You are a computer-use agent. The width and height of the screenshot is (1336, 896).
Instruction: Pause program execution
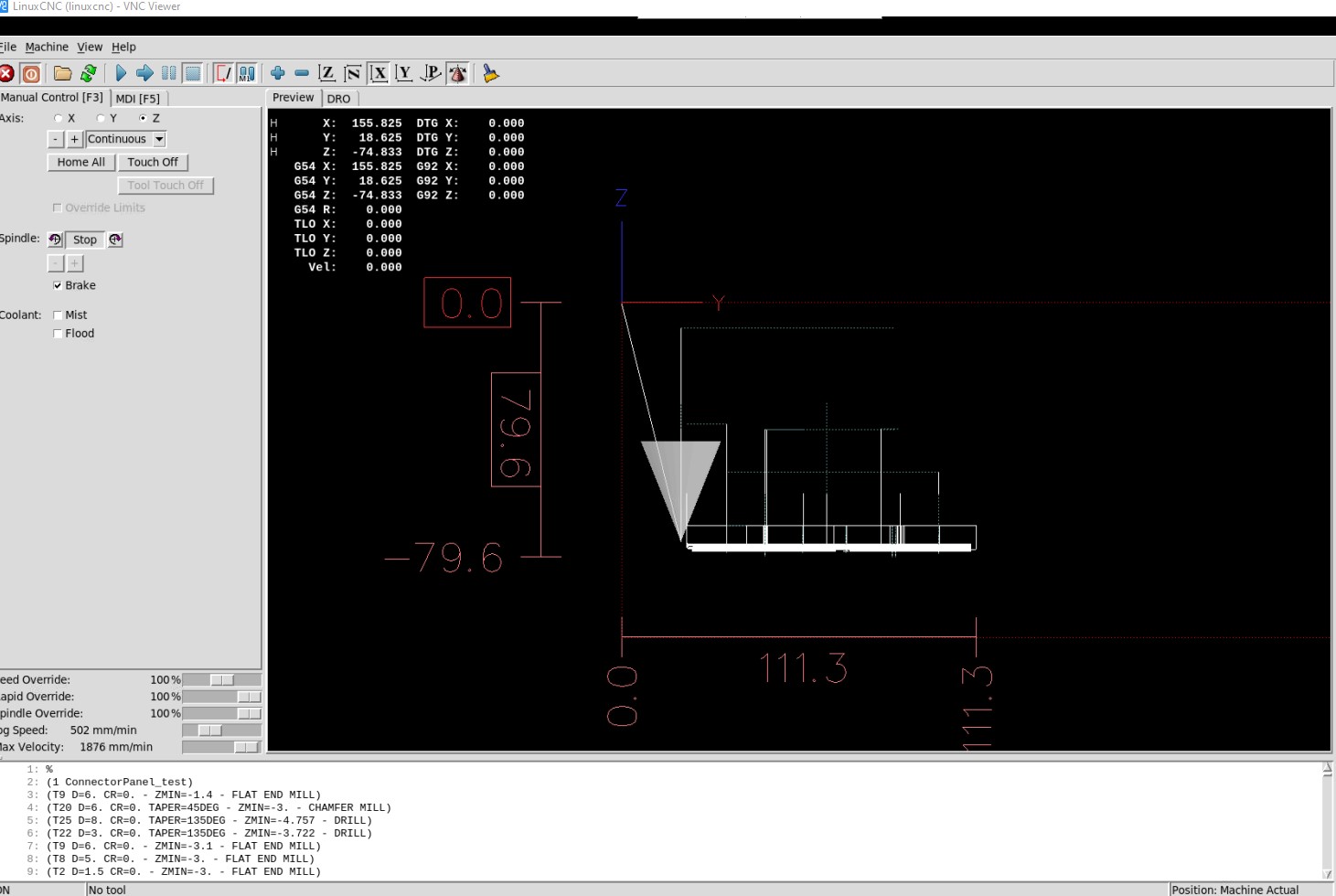(169, 73)
